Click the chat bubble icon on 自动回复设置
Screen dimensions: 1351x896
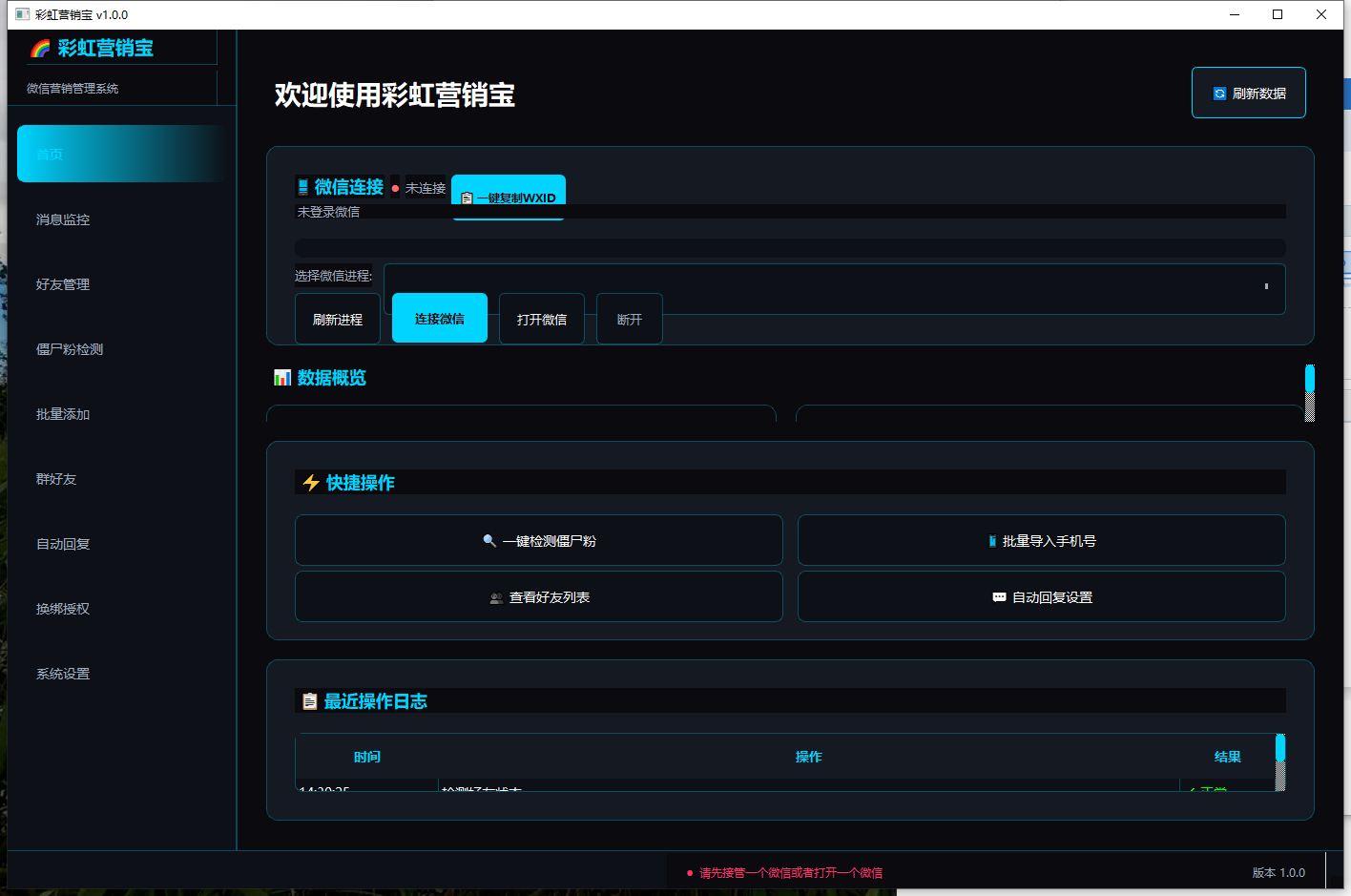(999, 597)
